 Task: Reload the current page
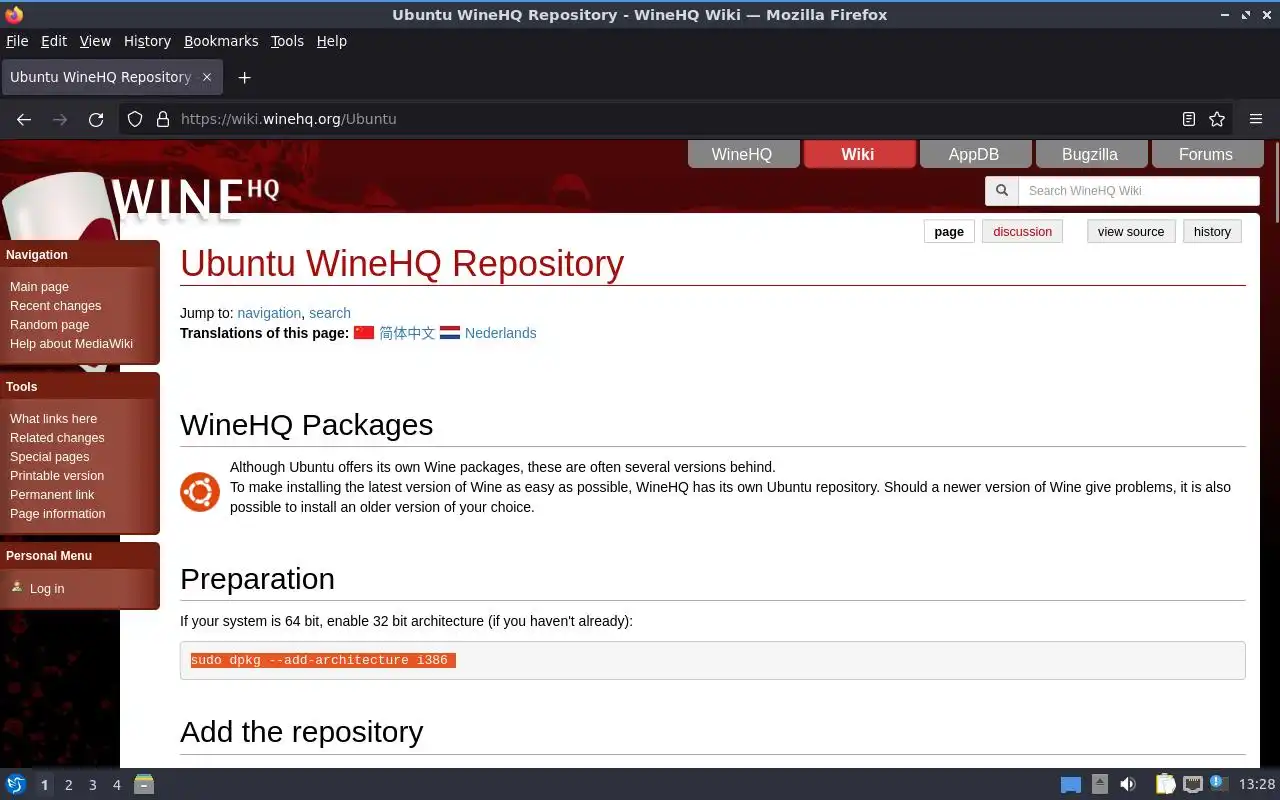click(x=96, y=119)
